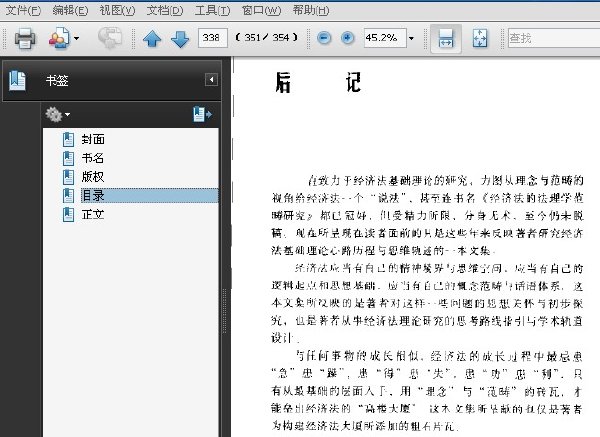The image size is (600, 437).
Task: Click the 书签 panel title text
Action: click(x=57, y=81)
